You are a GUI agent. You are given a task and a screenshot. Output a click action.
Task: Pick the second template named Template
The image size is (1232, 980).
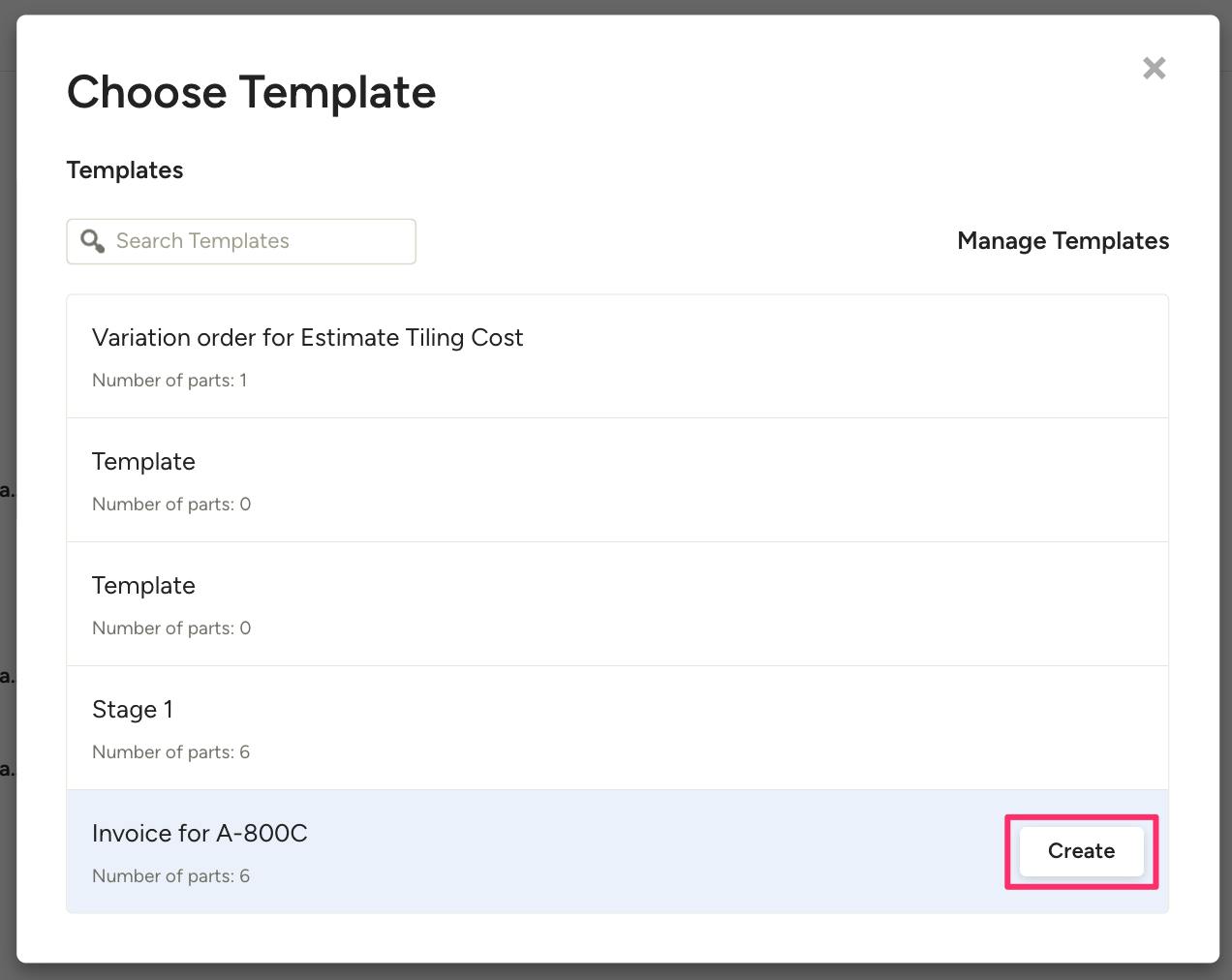pyautogui.click(x=143, y=586)
